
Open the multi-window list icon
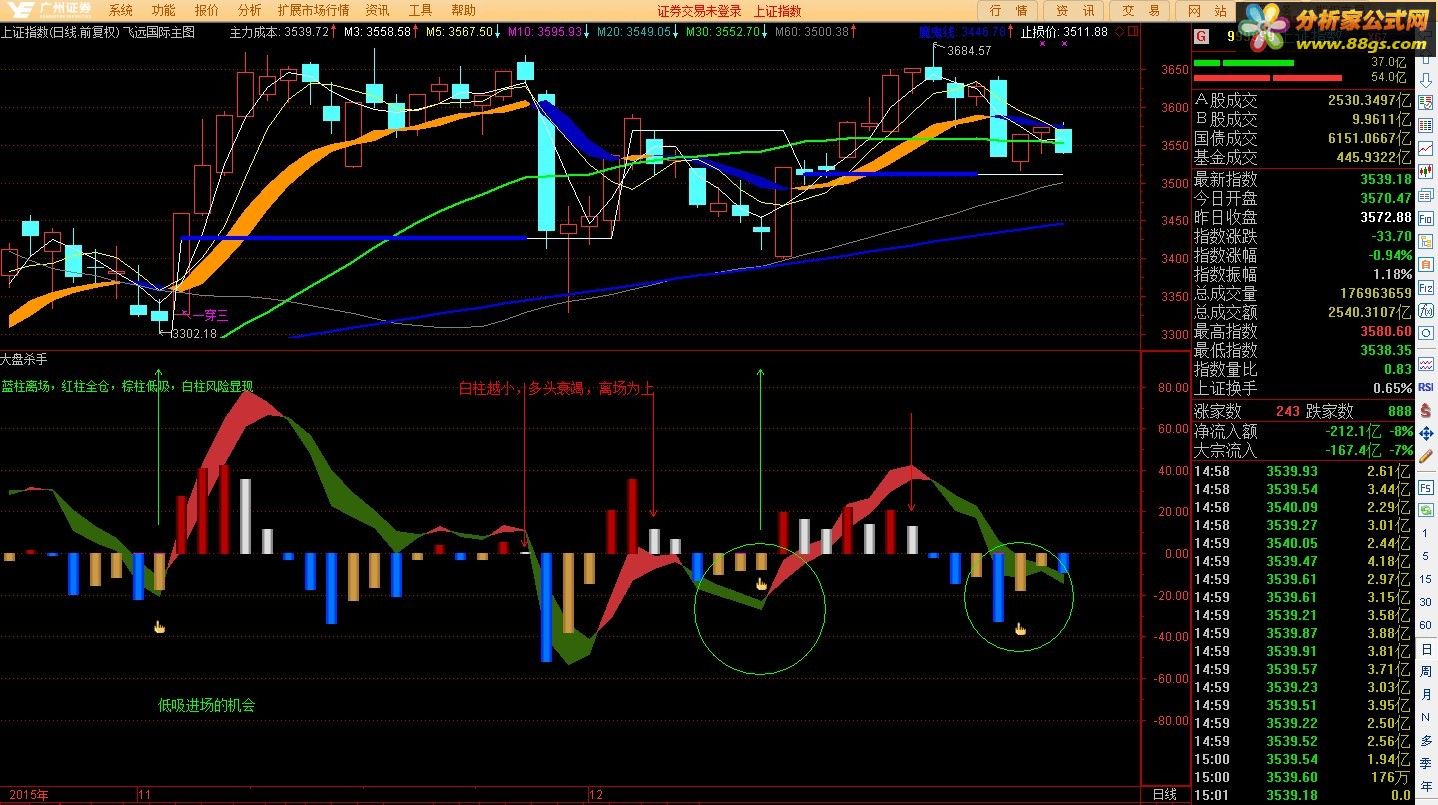click(1426, 194)
